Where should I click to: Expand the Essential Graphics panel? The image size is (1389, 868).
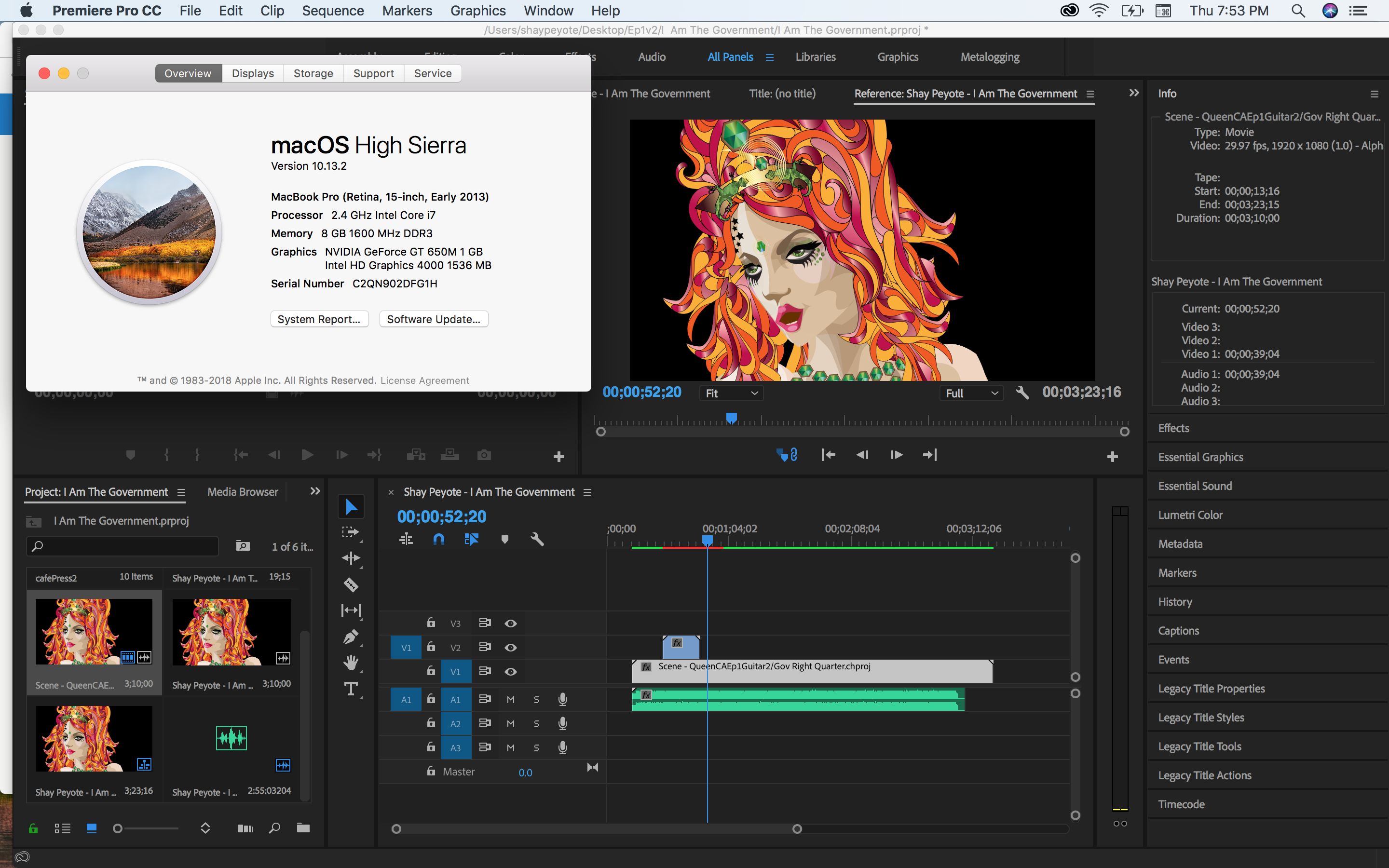[x=1200, y=457]
